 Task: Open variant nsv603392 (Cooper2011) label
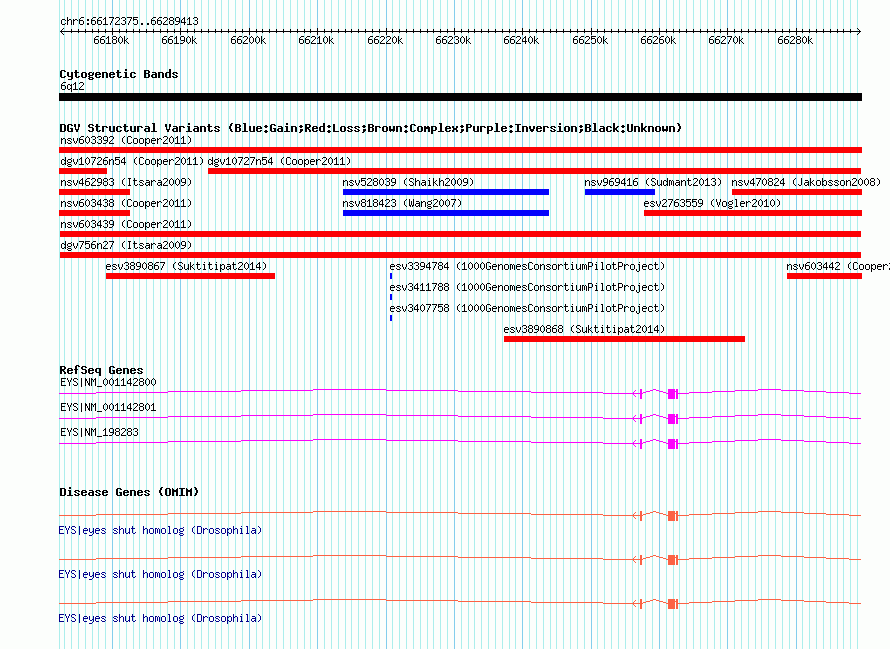click(x=126, y=140)
